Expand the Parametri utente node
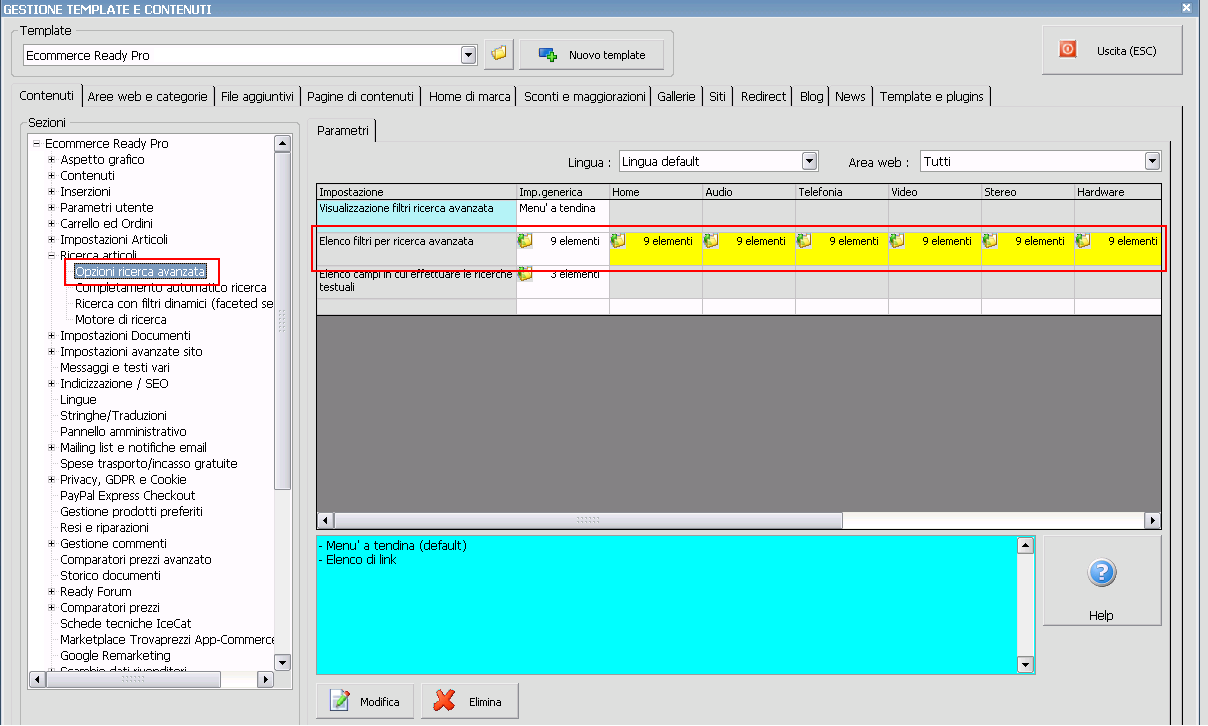 pos(51,208)
